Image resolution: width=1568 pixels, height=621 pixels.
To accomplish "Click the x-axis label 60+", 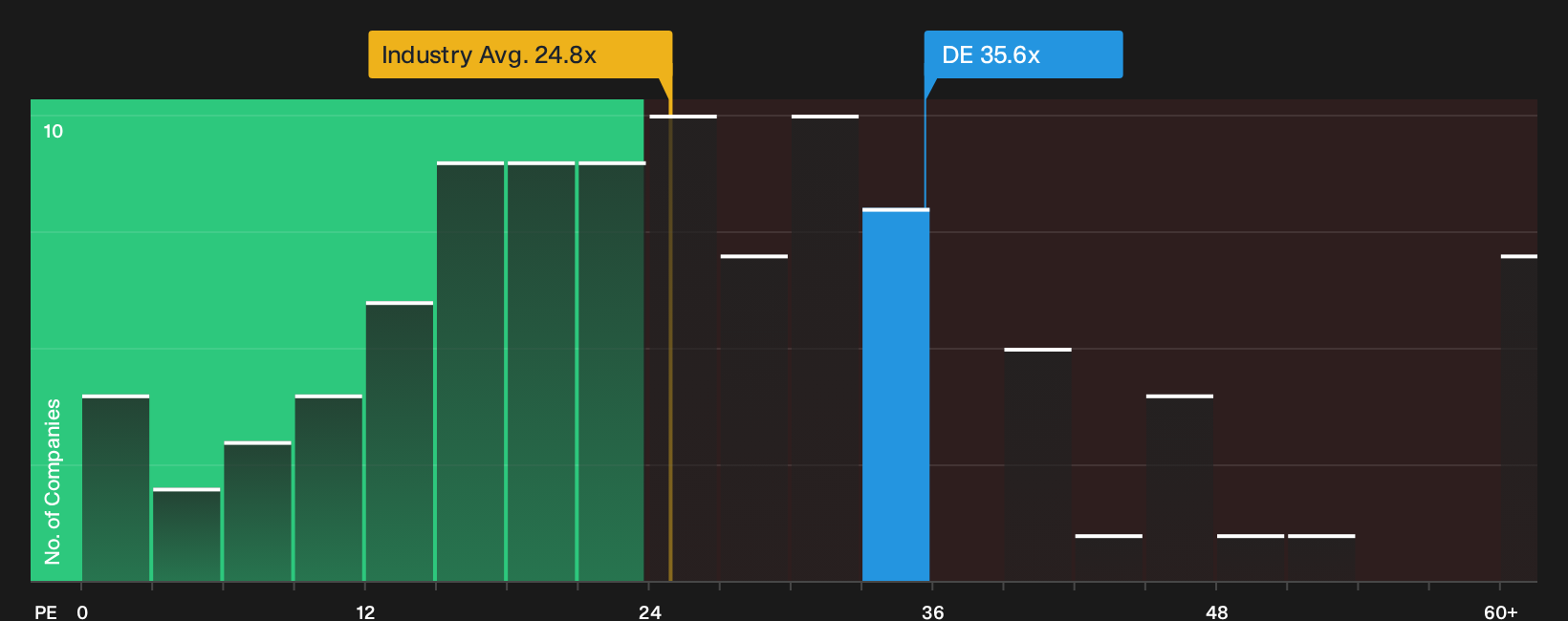I will 1500,612.
